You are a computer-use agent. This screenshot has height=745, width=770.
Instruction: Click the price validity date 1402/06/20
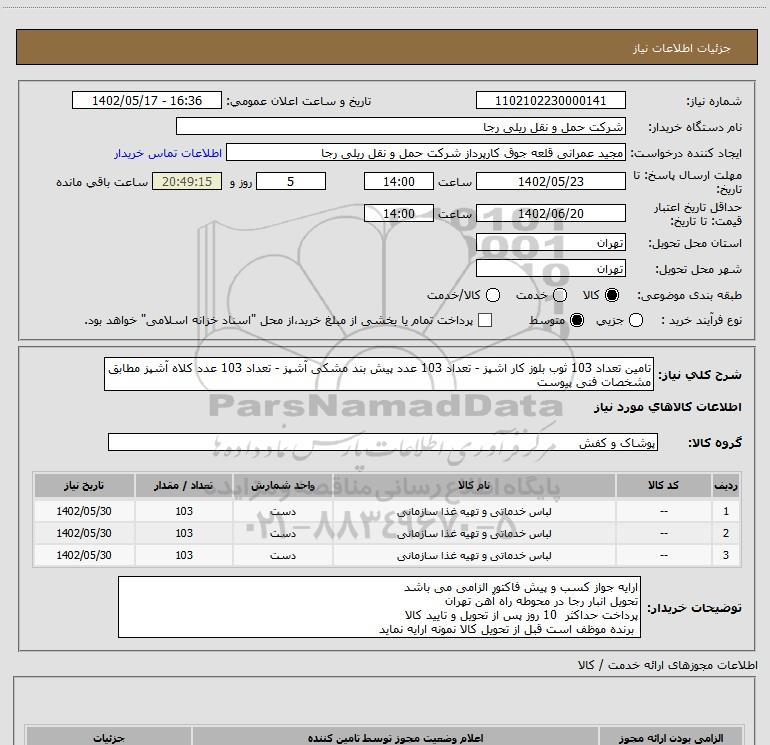pos(550,213)
